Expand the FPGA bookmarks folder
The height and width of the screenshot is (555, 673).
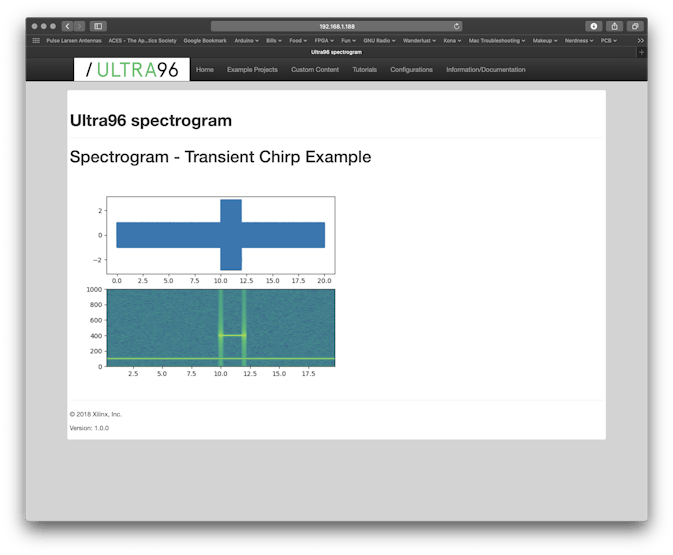(x=324, y=40)
